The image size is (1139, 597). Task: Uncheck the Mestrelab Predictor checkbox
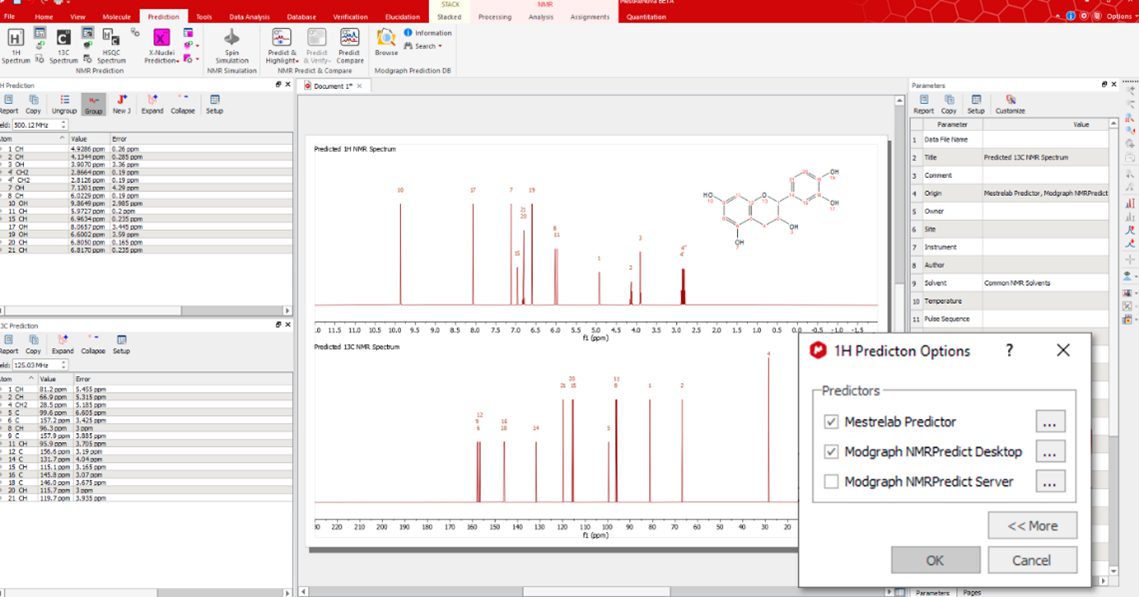(x=831, y=422)
